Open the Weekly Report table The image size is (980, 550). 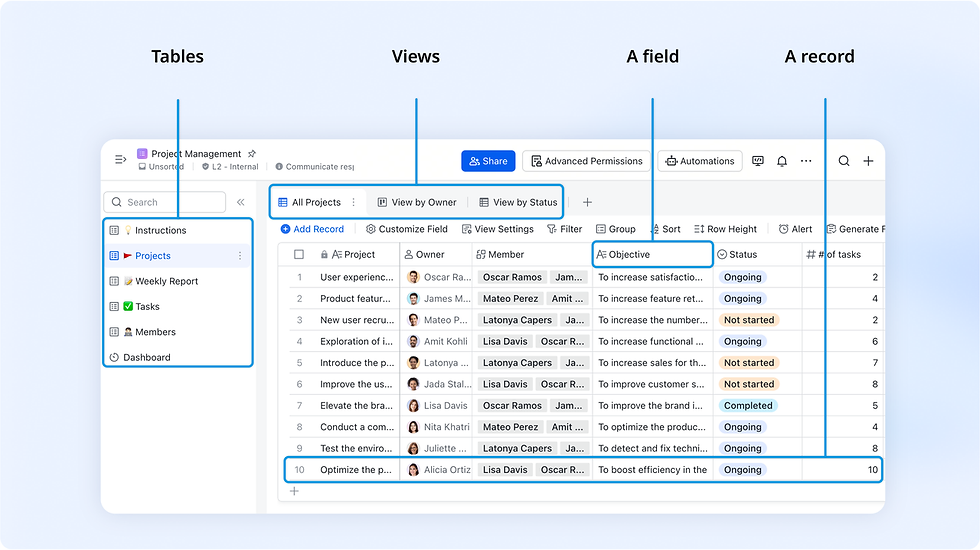pyautogui.click(x=178, y=281)
